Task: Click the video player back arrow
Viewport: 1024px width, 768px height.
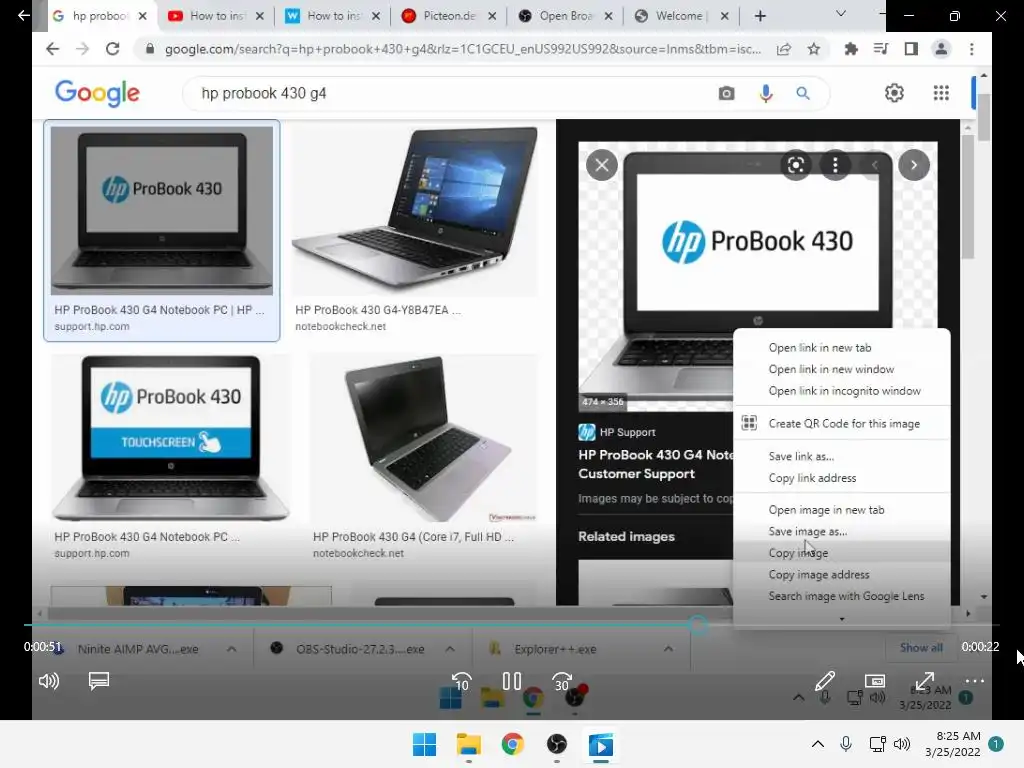Action: [24, 15]
